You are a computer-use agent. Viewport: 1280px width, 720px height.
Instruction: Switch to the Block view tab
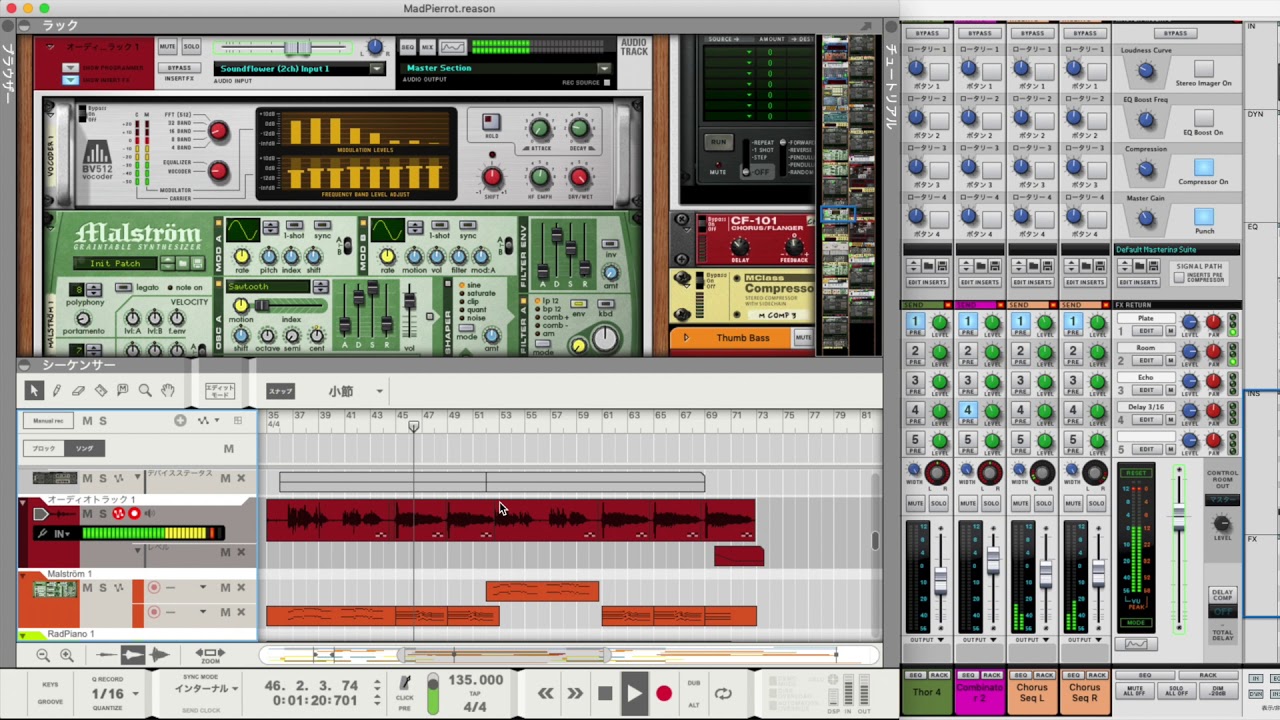(x=45, y=449)
